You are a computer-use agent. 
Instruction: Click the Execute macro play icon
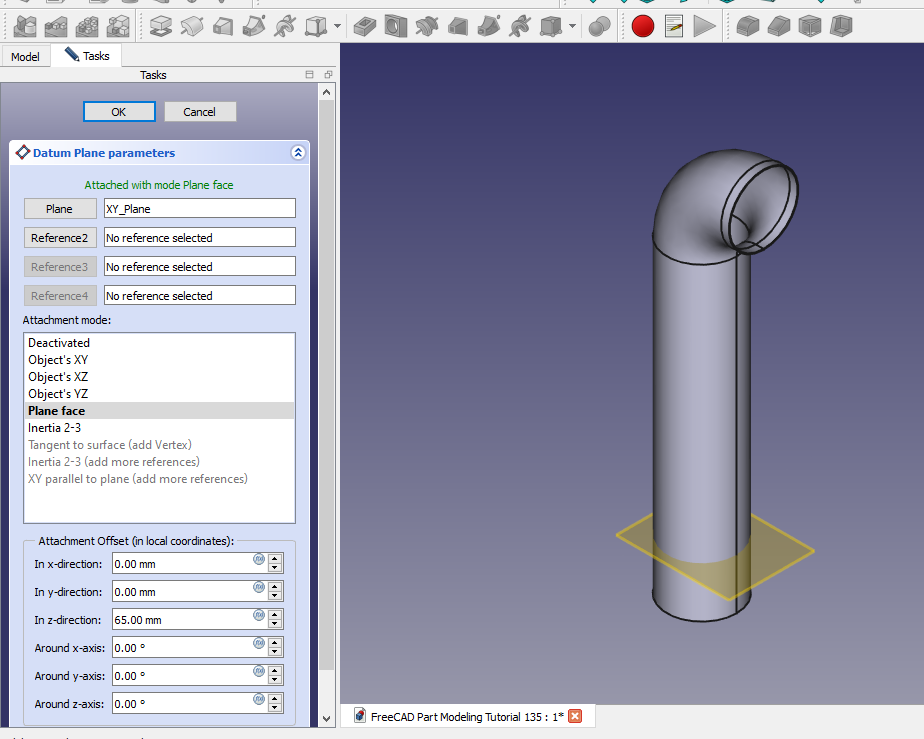(x=705, y=26)
